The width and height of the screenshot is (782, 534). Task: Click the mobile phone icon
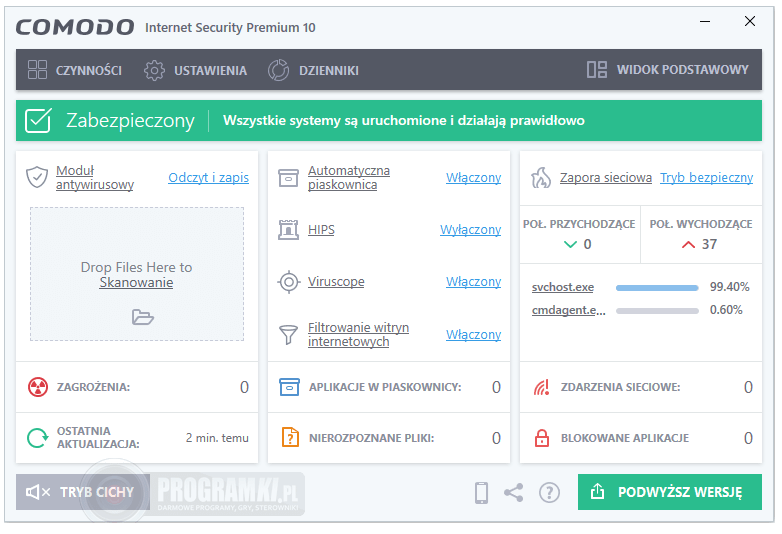(x=481, y=493)
